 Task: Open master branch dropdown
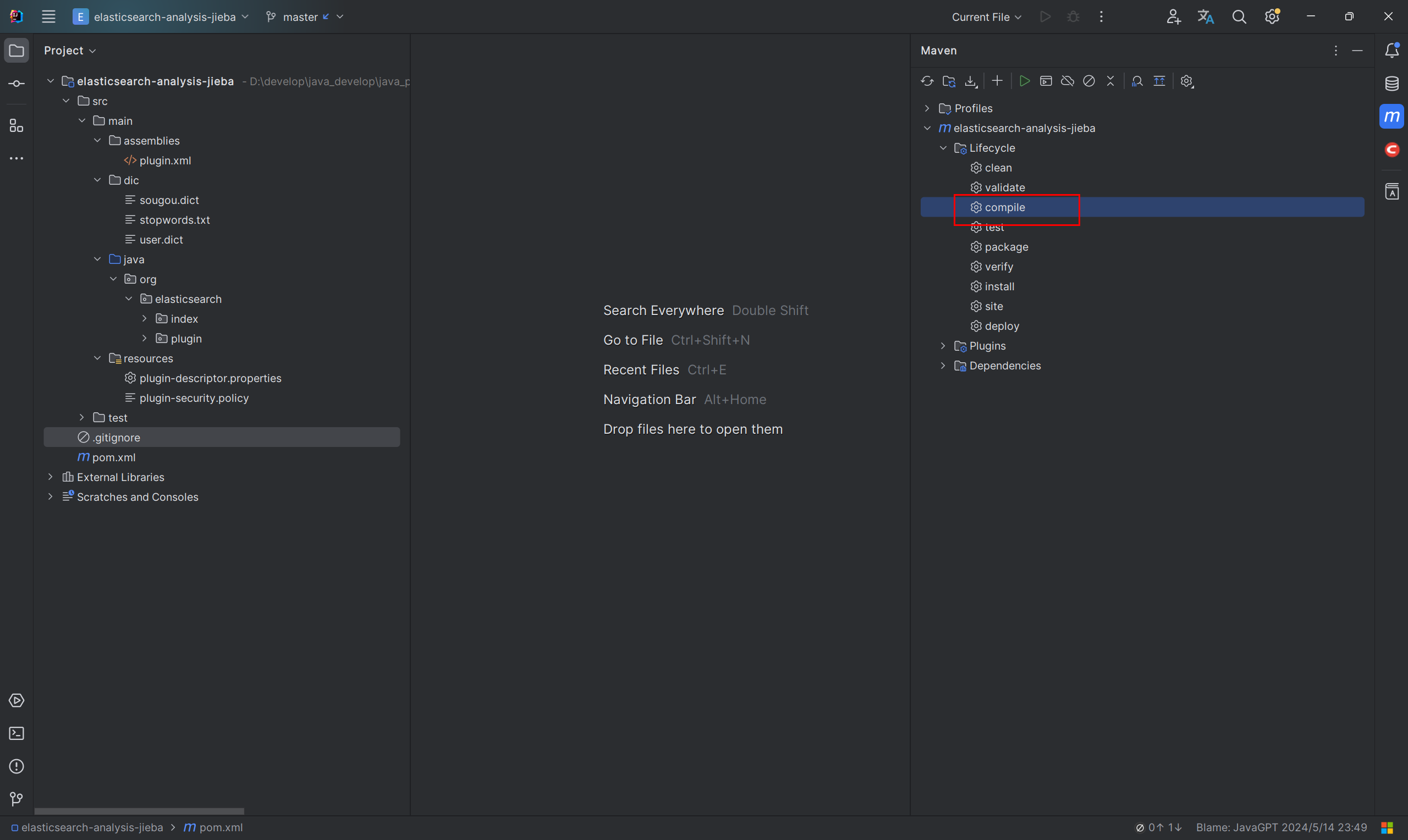tap(305, 17)
